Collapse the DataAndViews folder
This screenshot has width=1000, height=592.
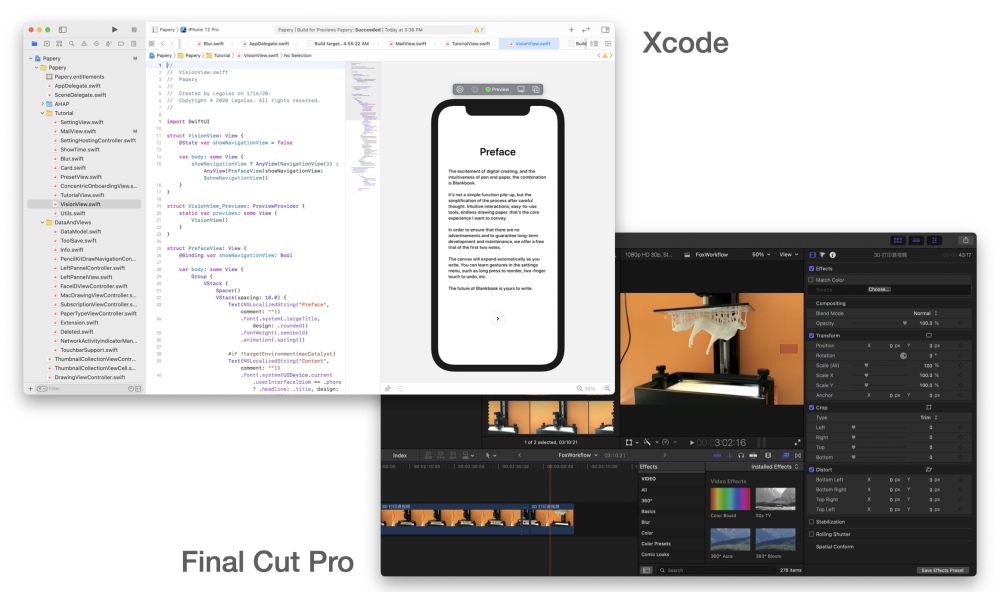[43, 223]
